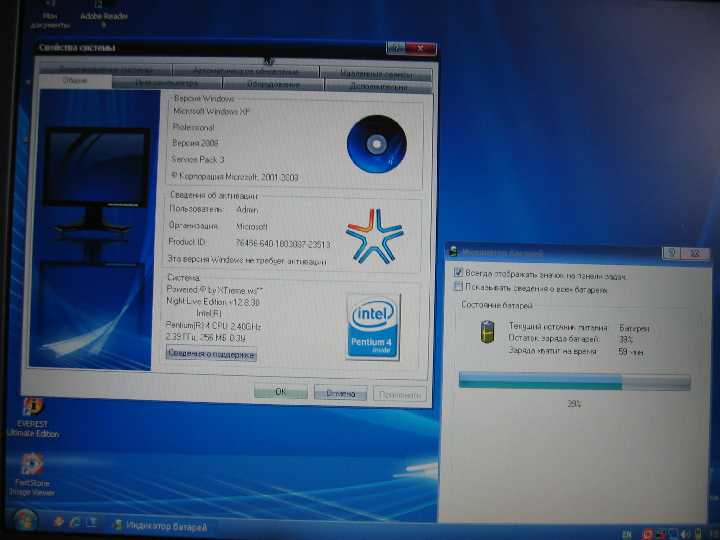Click 'Текущий источник питания' label

click(558, 326)
